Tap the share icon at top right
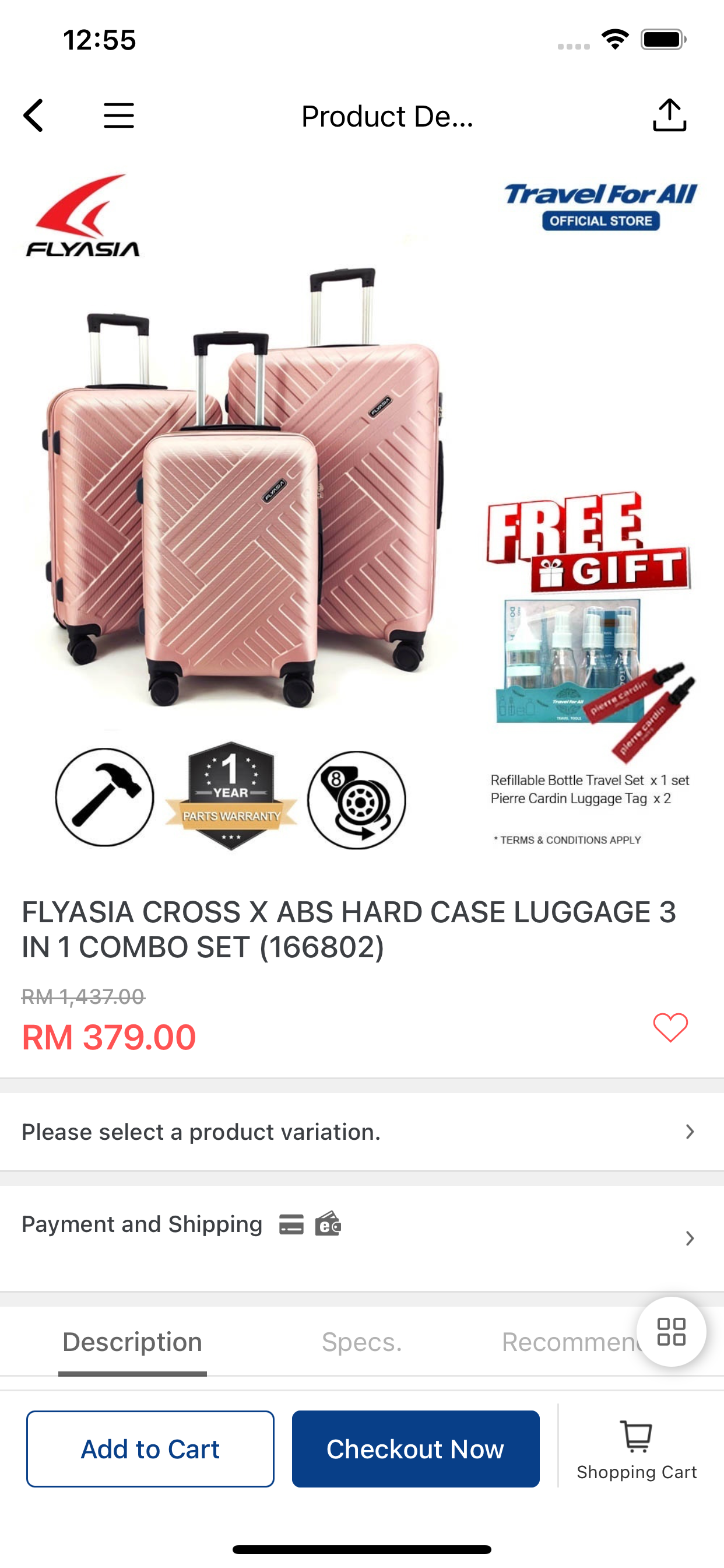Viewport: 724px width, 1568px height. tap(669, 115)
